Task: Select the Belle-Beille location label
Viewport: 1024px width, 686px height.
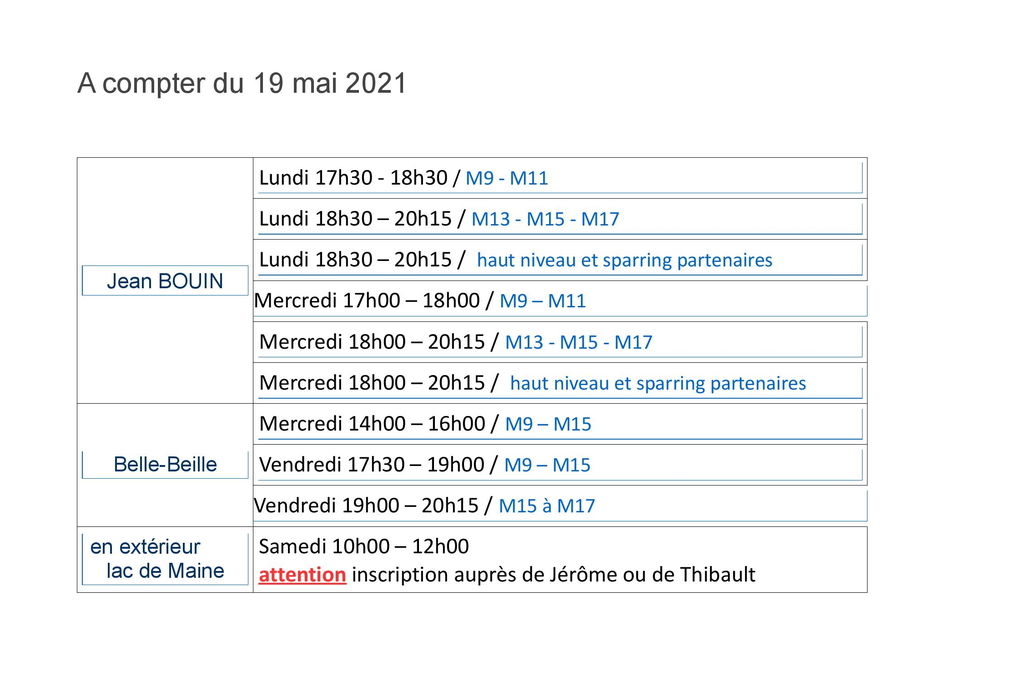Action: coord(165,464)
